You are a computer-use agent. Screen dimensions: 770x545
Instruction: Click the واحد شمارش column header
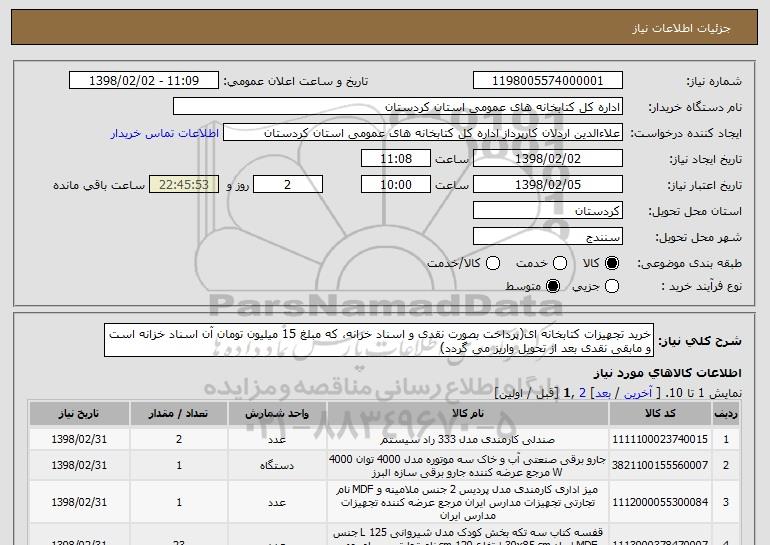[x=277, y=413]
